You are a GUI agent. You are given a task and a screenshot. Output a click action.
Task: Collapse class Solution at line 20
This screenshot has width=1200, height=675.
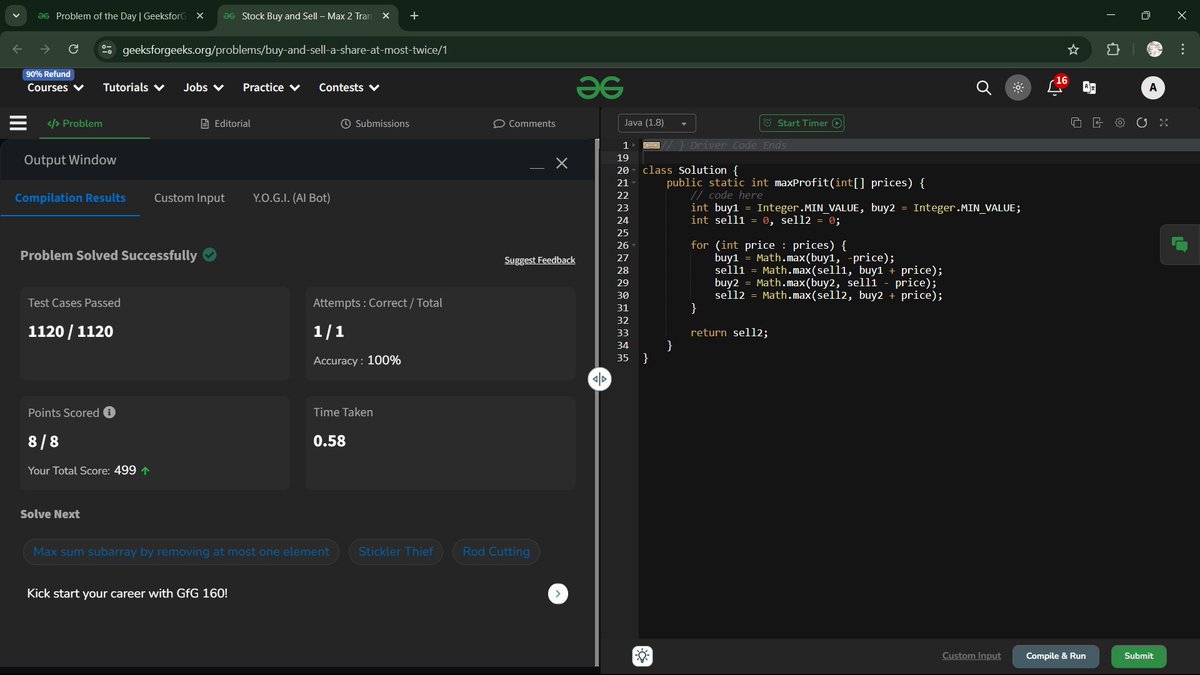(634, 171)
